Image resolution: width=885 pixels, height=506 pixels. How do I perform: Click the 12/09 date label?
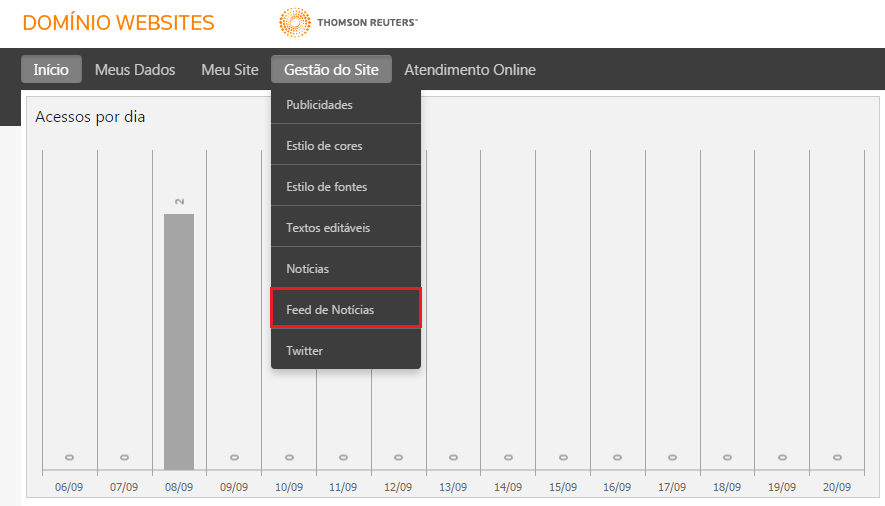(398, 487)
